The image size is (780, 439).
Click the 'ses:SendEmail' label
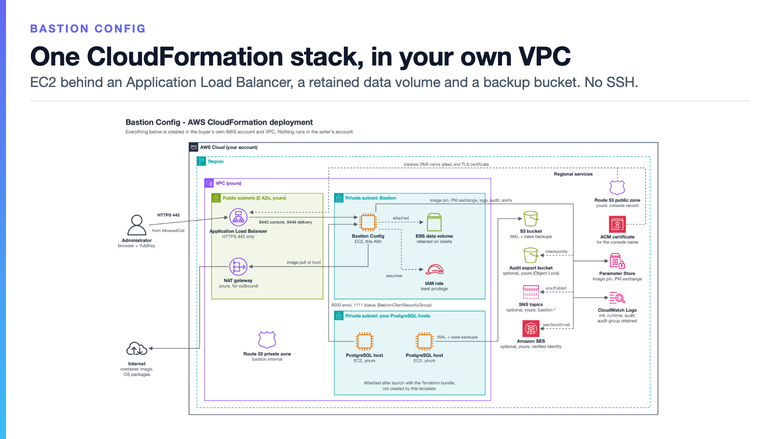[x=556, y=325]
